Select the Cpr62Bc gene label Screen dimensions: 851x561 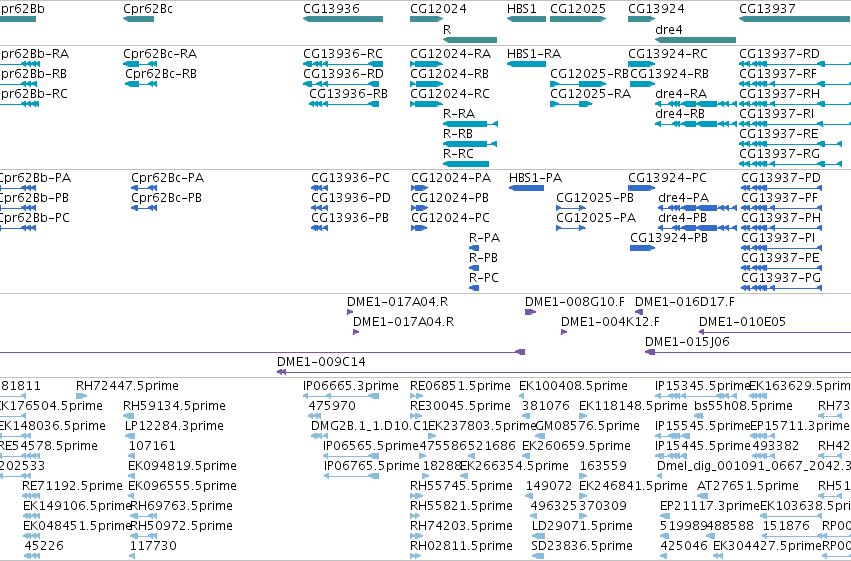pyautogui.click(x=148, y=9)
